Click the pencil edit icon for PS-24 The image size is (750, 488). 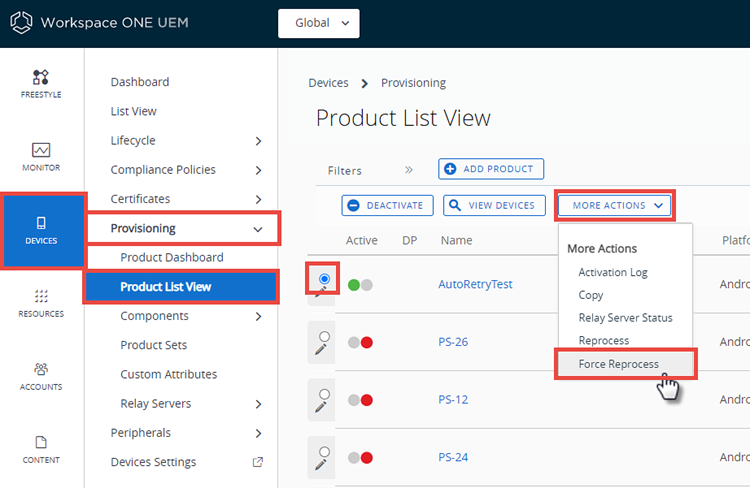(x=320, y=465)
